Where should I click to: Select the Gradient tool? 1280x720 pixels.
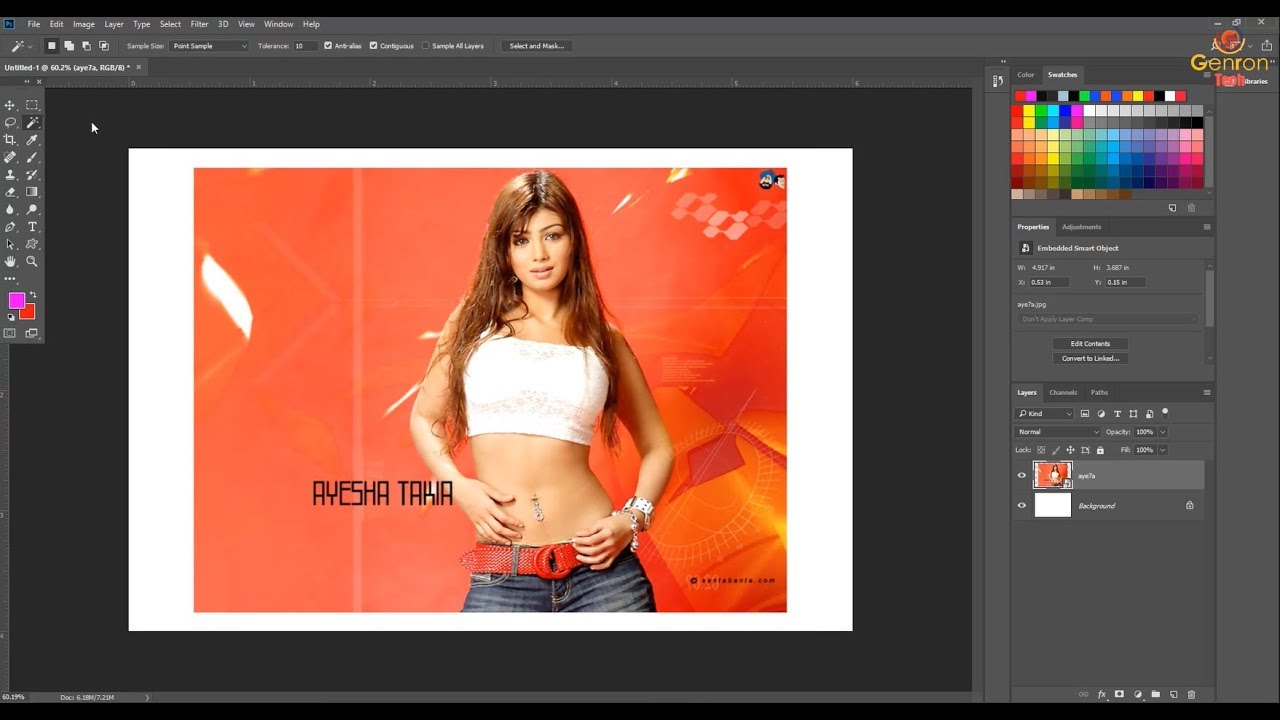[x=32, y=192]
